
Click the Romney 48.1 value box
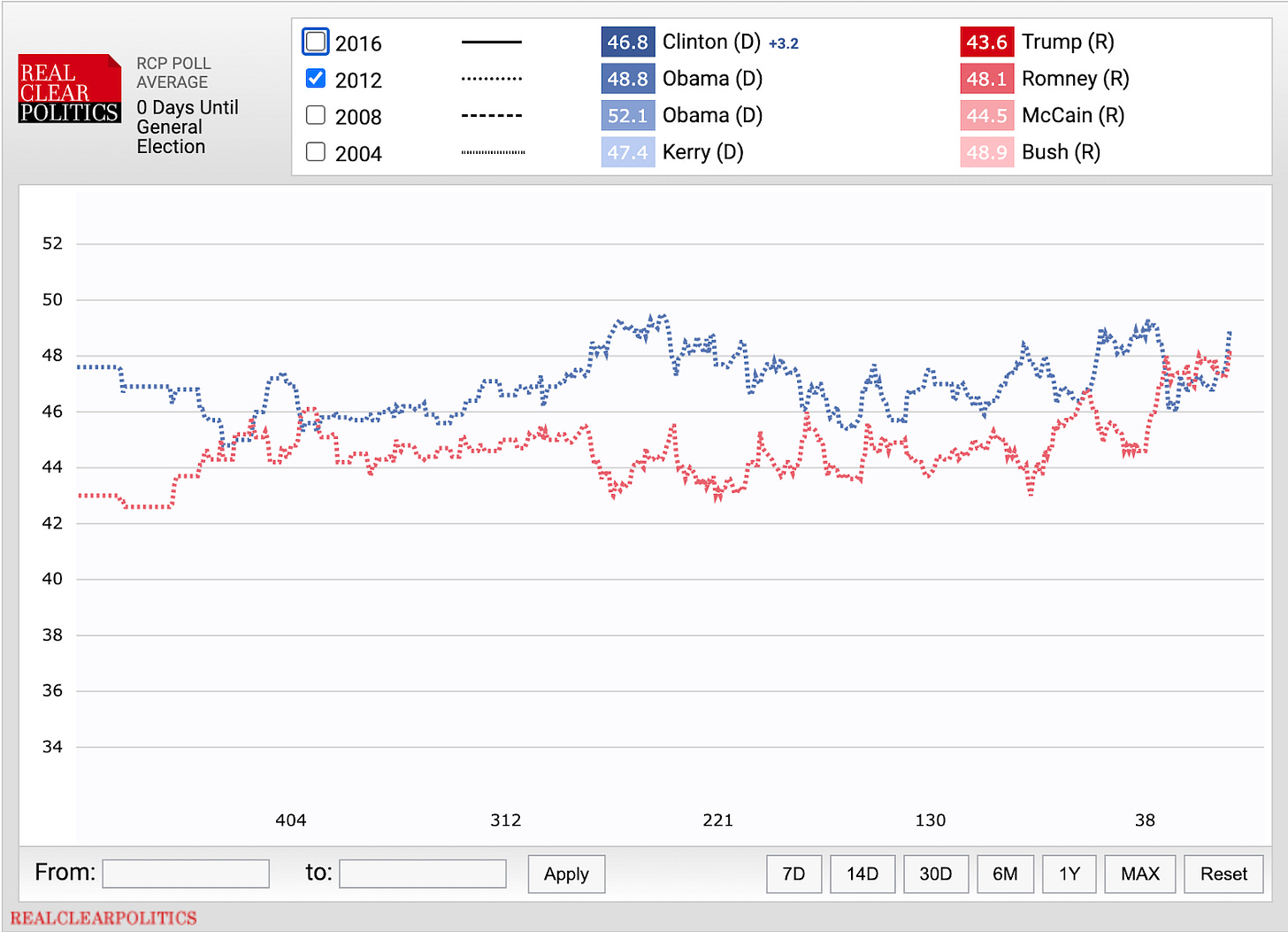coord(986,79)
